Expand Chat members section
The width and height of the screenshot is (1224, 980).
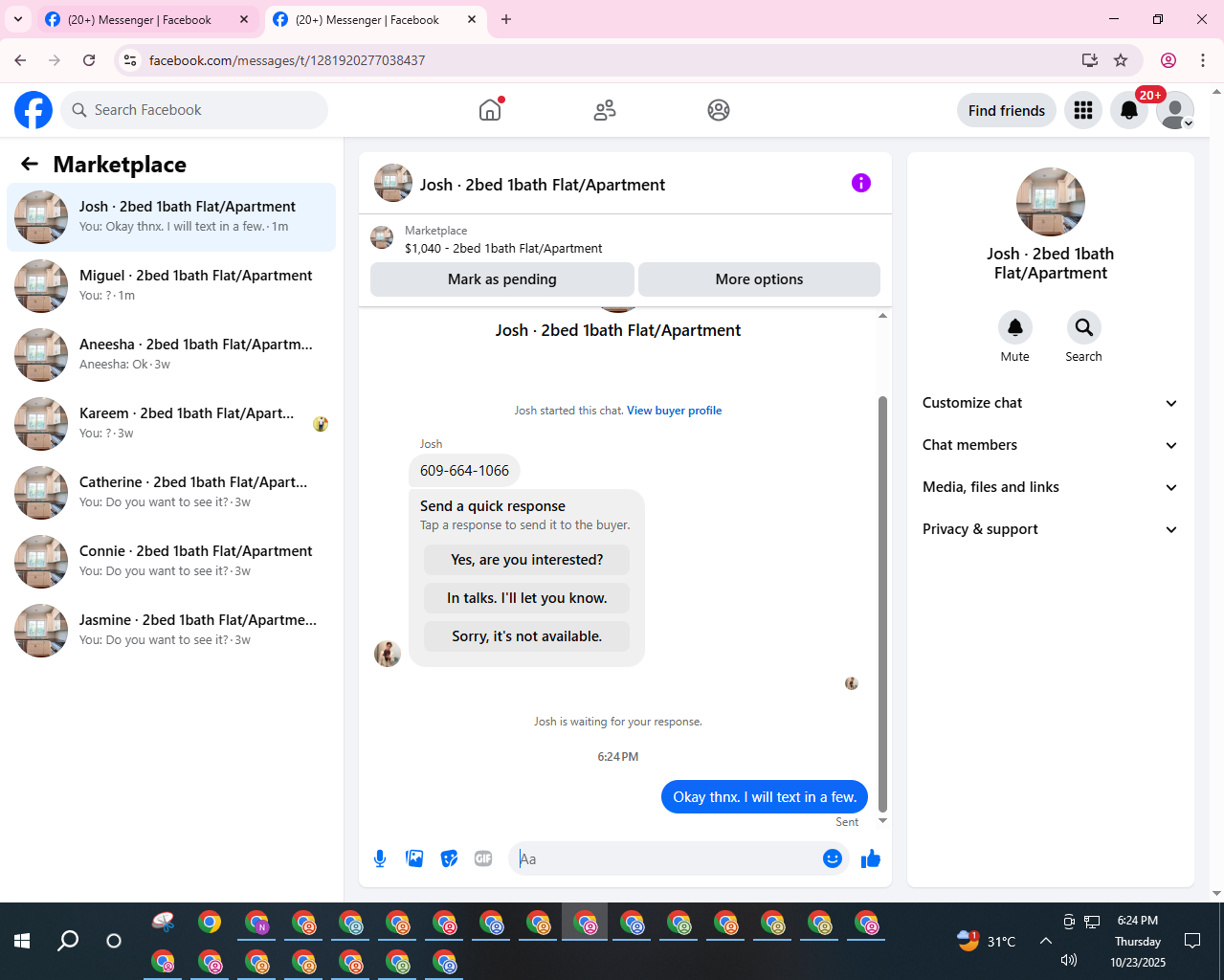click(1051, 445)
